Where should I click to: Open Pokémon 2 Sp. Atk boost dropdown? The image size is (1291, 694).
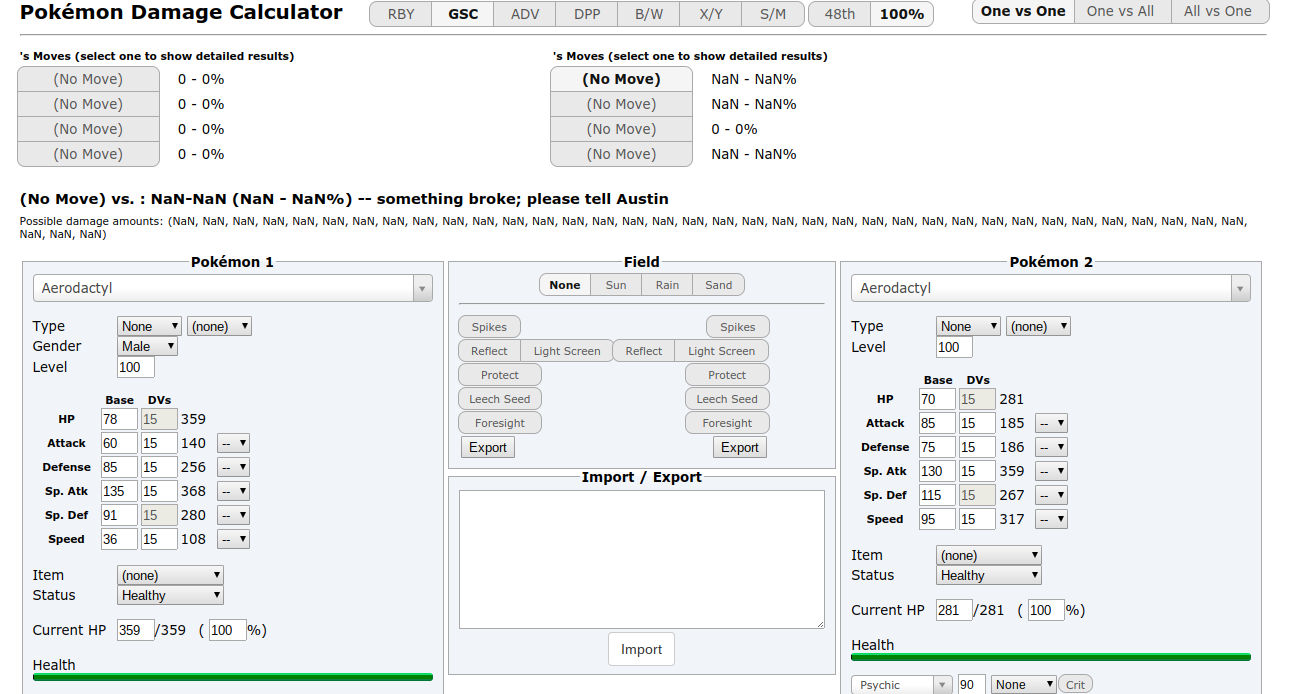tap(1051, 471)
